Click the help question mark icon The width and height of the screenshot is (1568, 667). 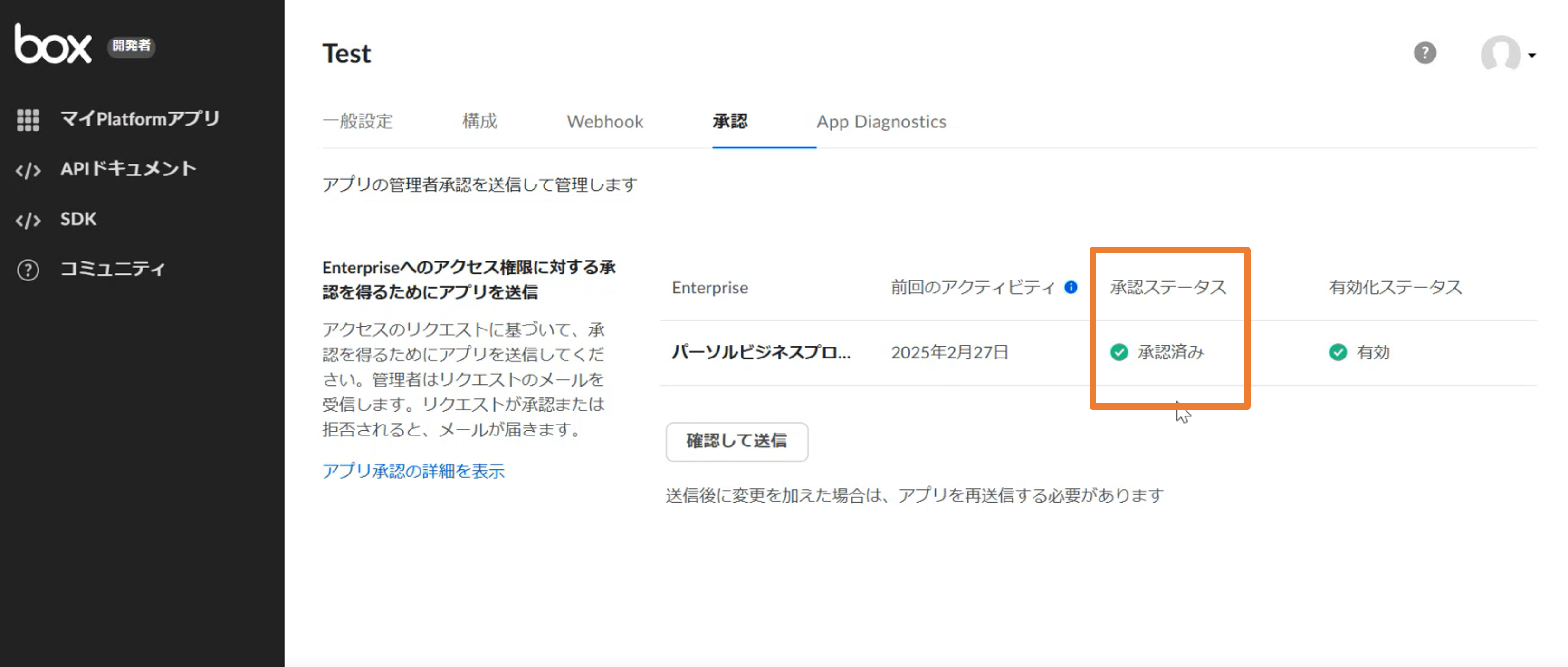click(x=1425, y=53)
